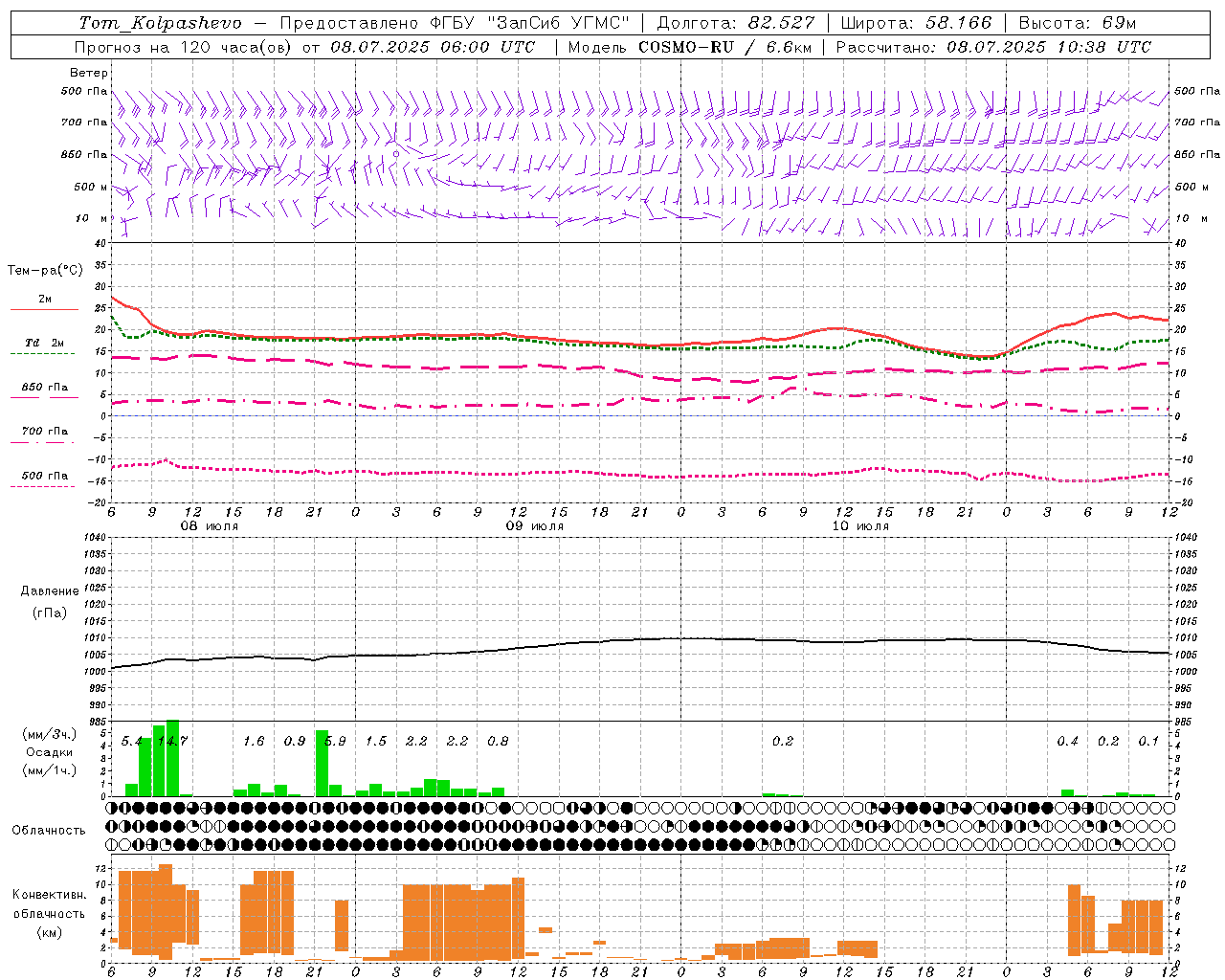The image size is (1225, 980).
Task: Click the '10 июля' date label
Action: coord(860,526)
